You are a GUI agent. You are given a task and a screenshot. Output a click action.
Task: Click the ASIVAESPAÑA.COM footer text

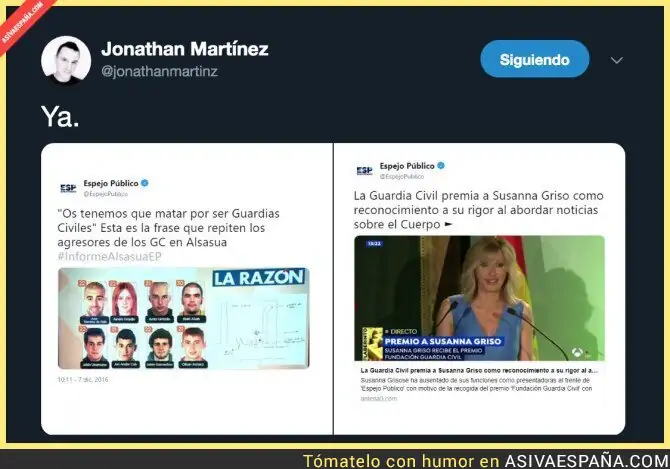[586, 461]
